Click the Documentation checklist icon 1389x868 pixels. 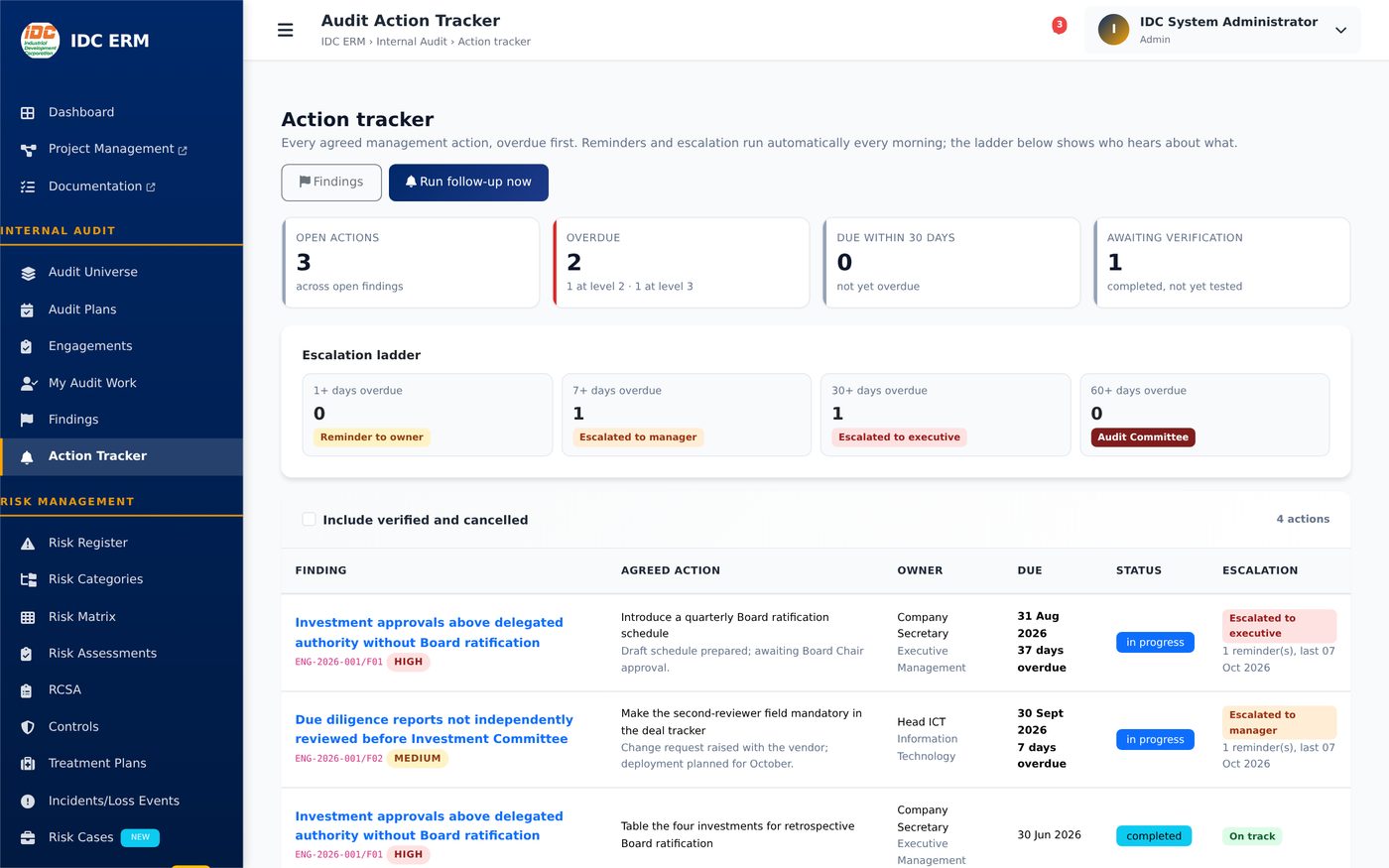pyautogui.click(x=28, y=186)
